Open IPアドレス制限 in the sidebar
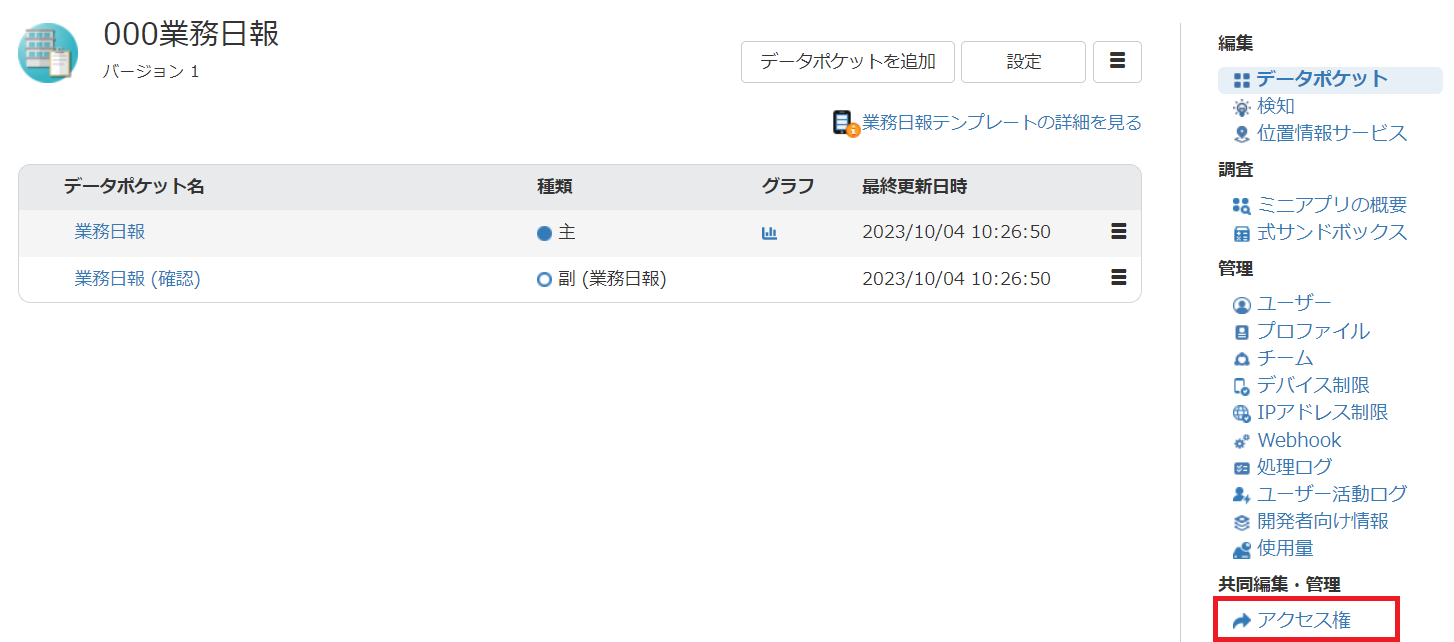Screen dimensions: 1454x642 pos(1323,412)
